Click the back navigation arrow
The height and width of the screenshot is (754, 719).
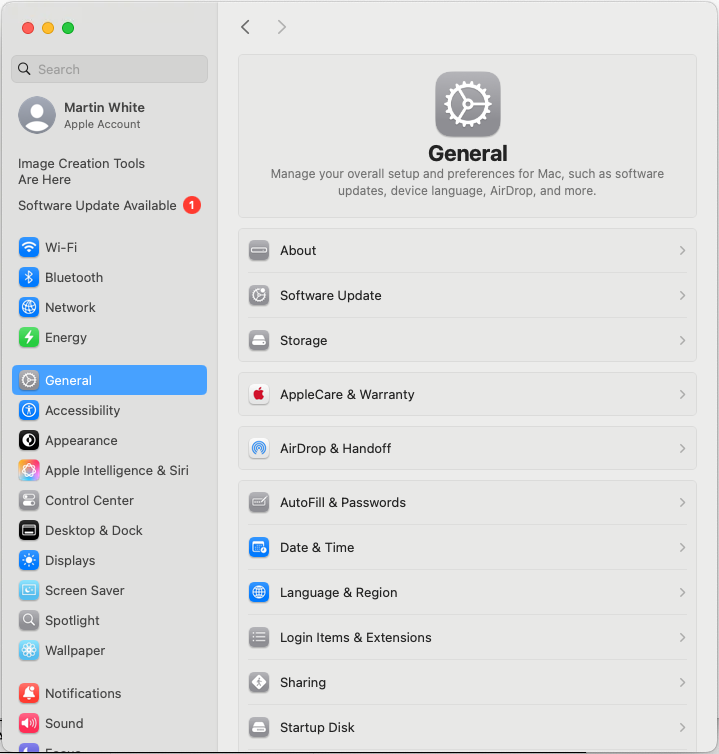(x=245, y=27)
